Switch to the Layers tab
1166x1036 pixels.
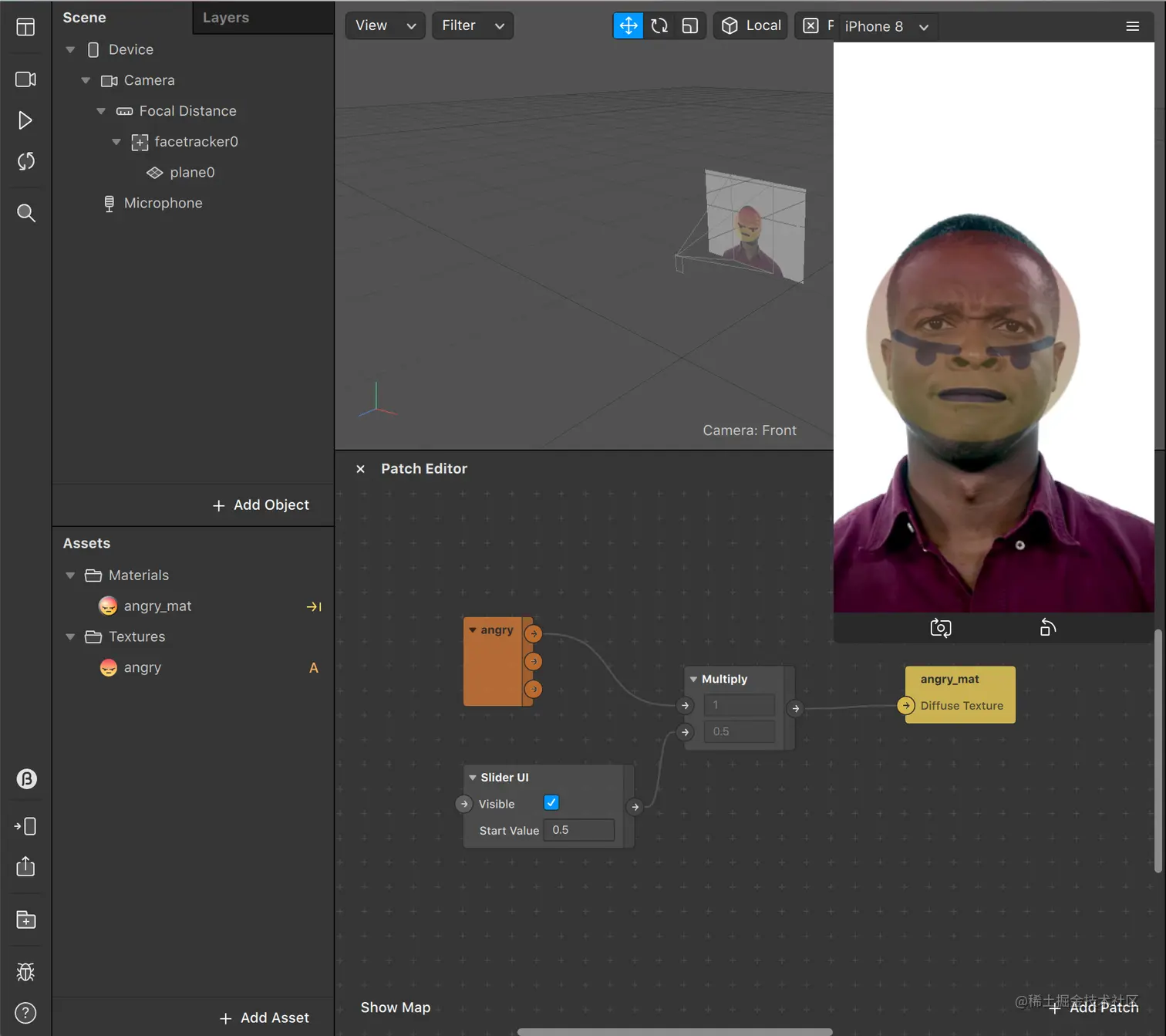pos(226,18)
